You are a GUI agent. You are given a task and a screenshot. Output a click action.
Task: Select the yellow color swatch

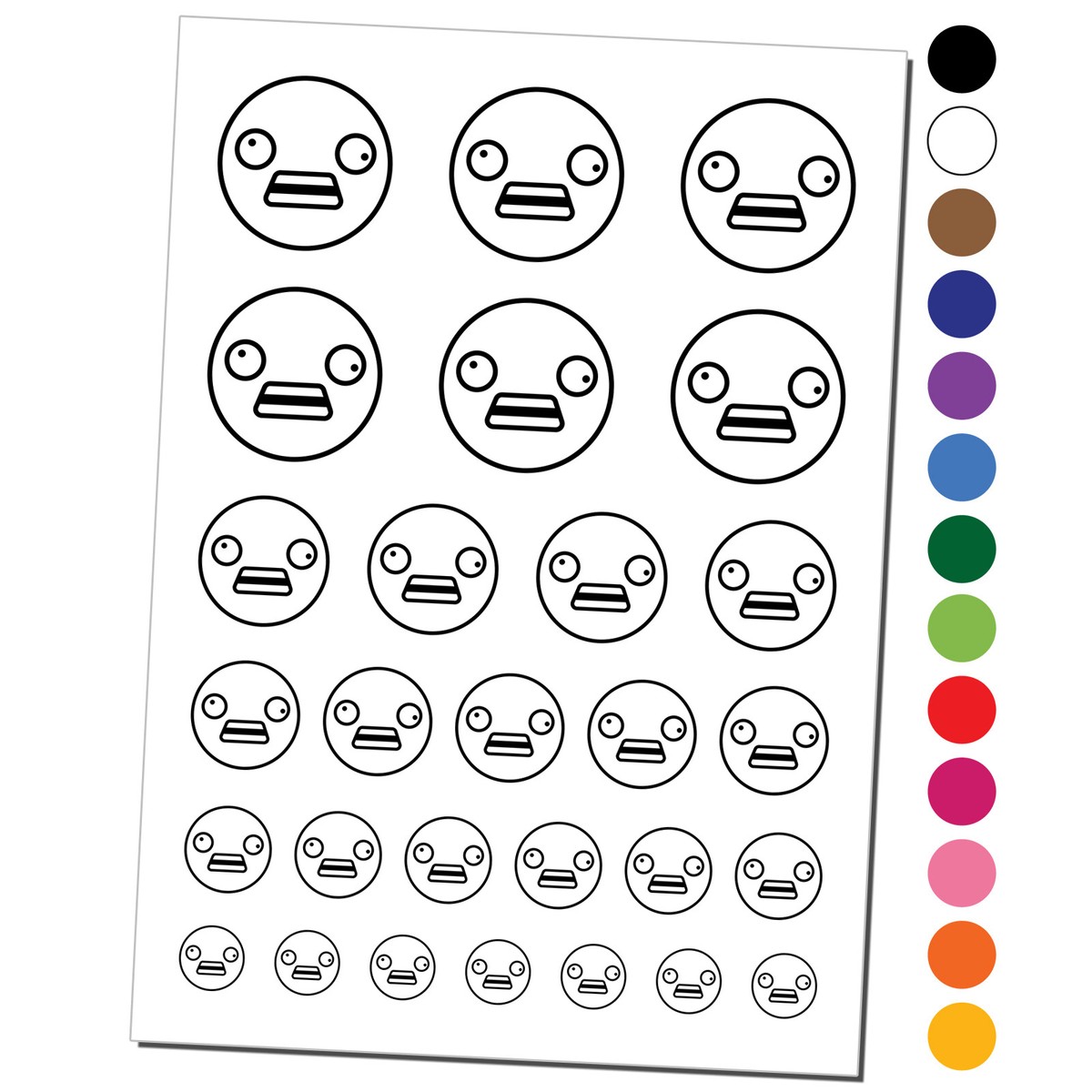tap(962, 1036)
